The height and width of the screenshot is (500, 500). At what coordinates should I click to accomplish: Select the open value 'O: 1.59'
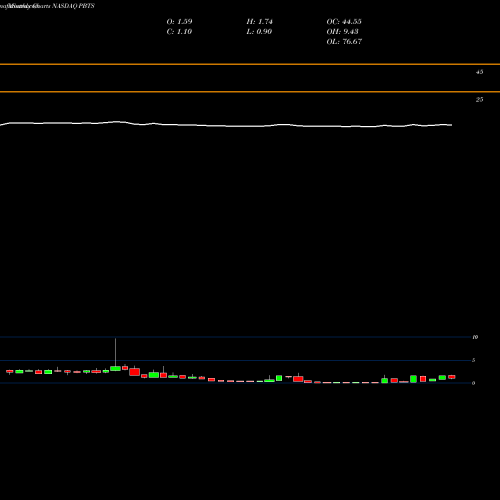pyautogui.click(x=179, y=21)
